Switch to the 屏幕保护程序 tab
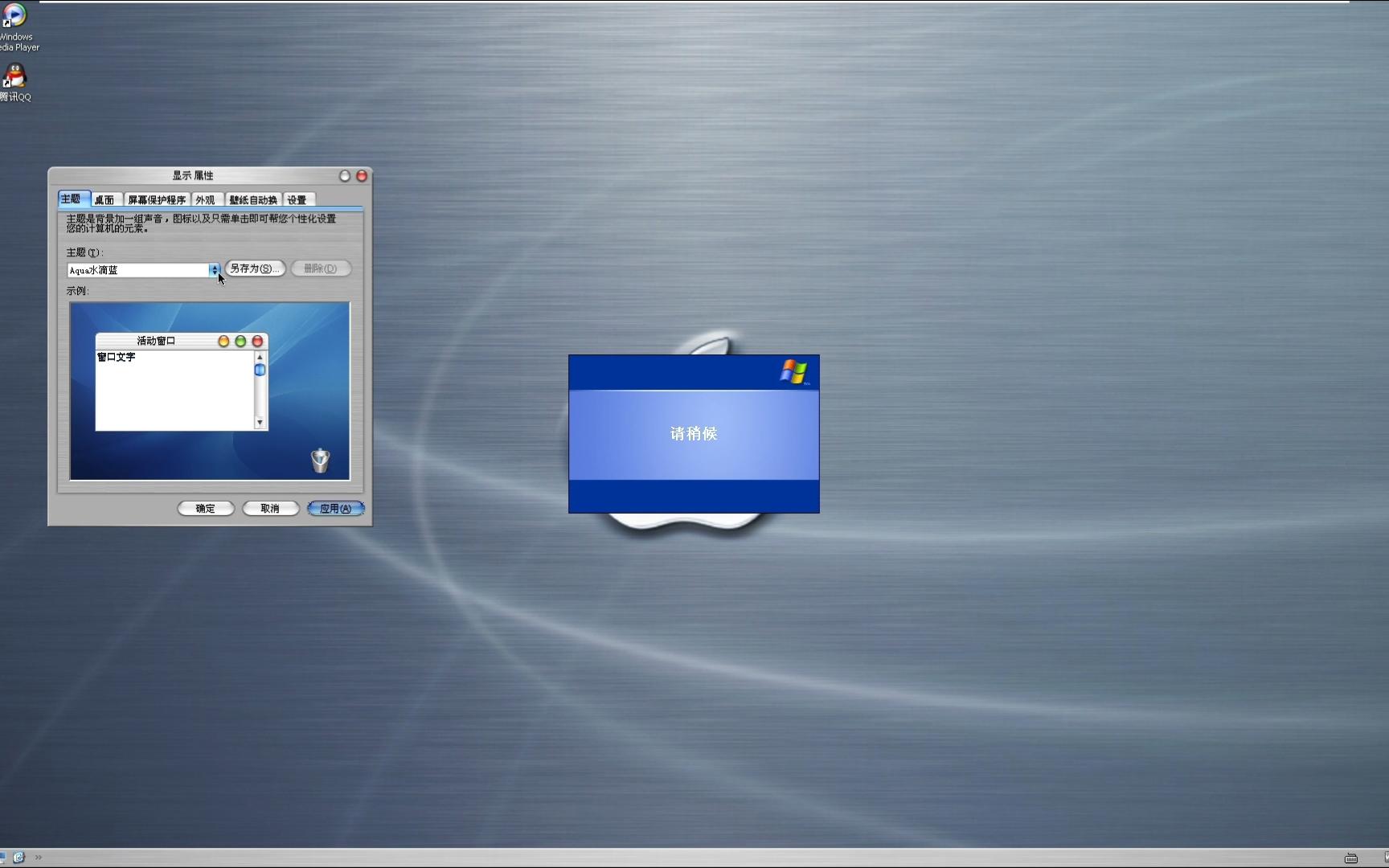This screenshot has width=1389, height=868. pos(157,200)
